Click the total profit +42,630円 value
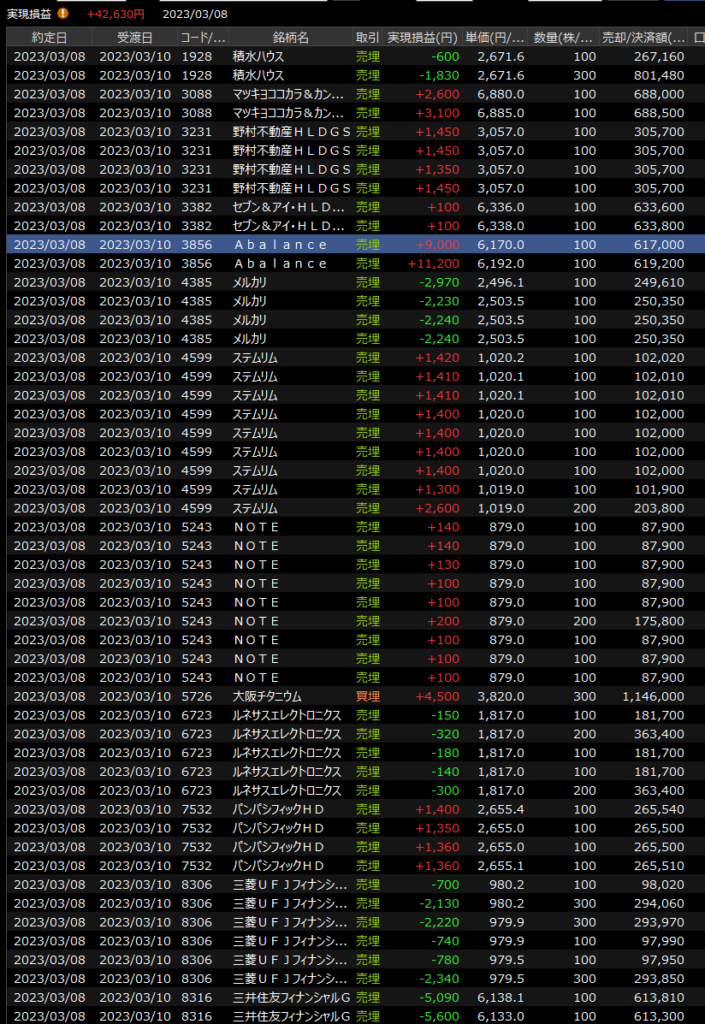The width and height of the screenshot is (705, 1024). point(115,14)
